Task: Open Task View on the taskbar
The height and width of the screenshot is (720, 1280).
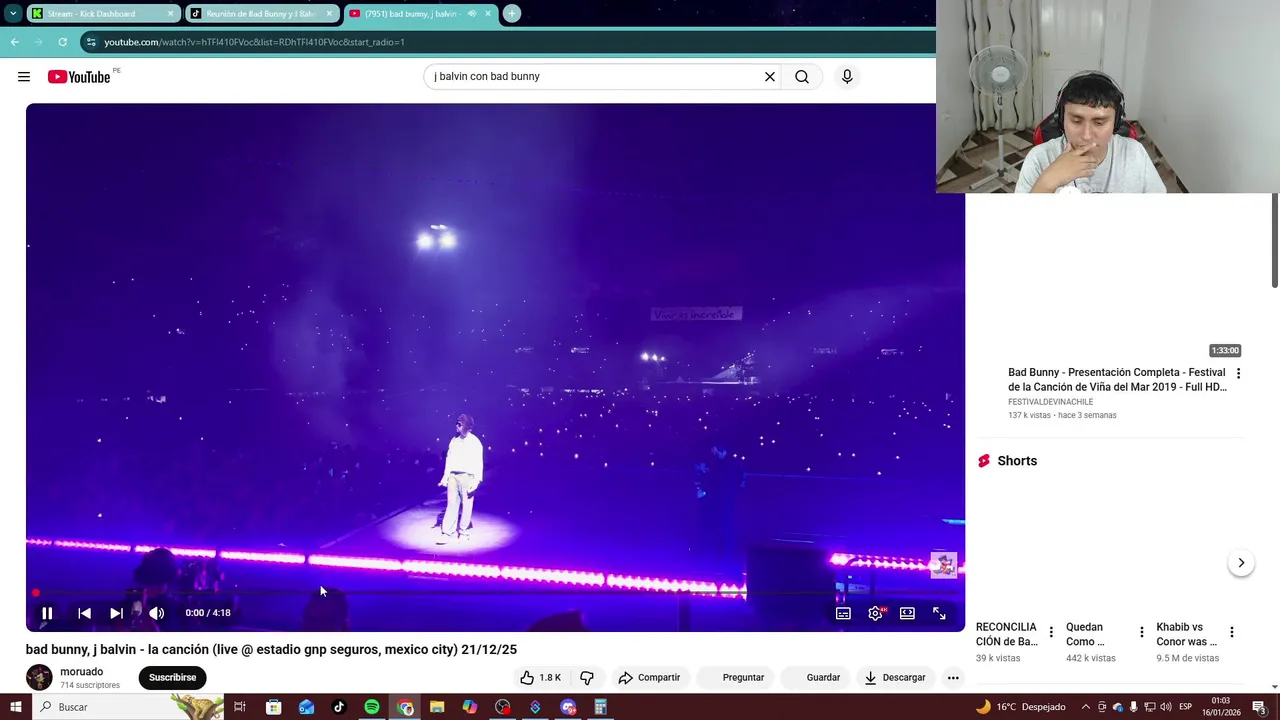Action: pyautogui.click(x=240, y=707)
